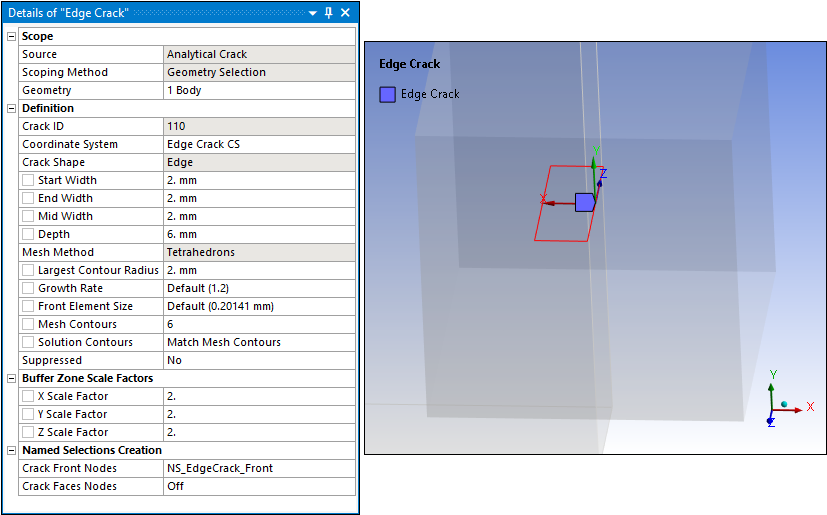Screen dimensions: 827x515
Task: Select the Scoping Method Geometry Selection cell
Action: [259, 72]
